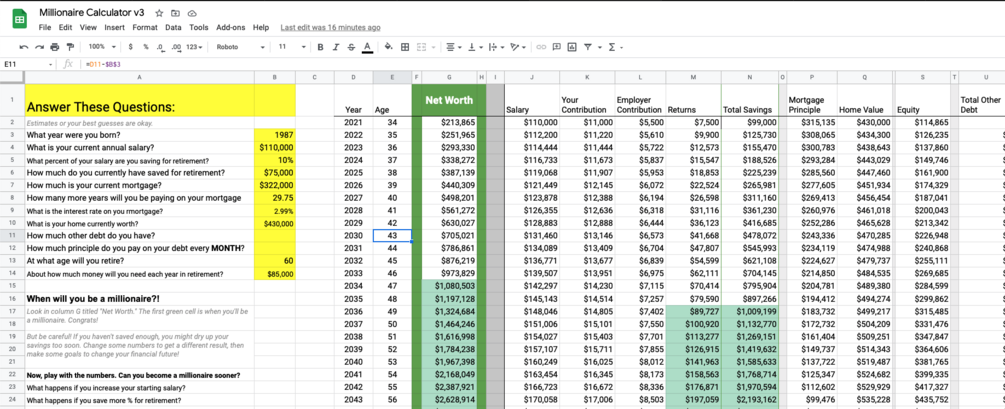This screenshot has width=1005, height=409.
Task: Open the Format menu
Action: (x=145, y=28)
